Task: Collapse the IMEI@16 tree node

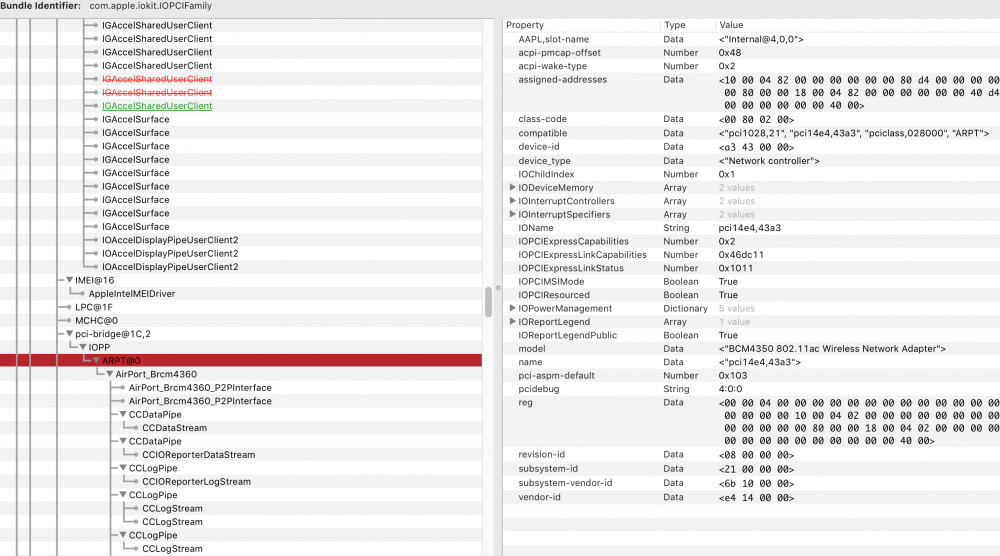Action: tap(69, 280)
